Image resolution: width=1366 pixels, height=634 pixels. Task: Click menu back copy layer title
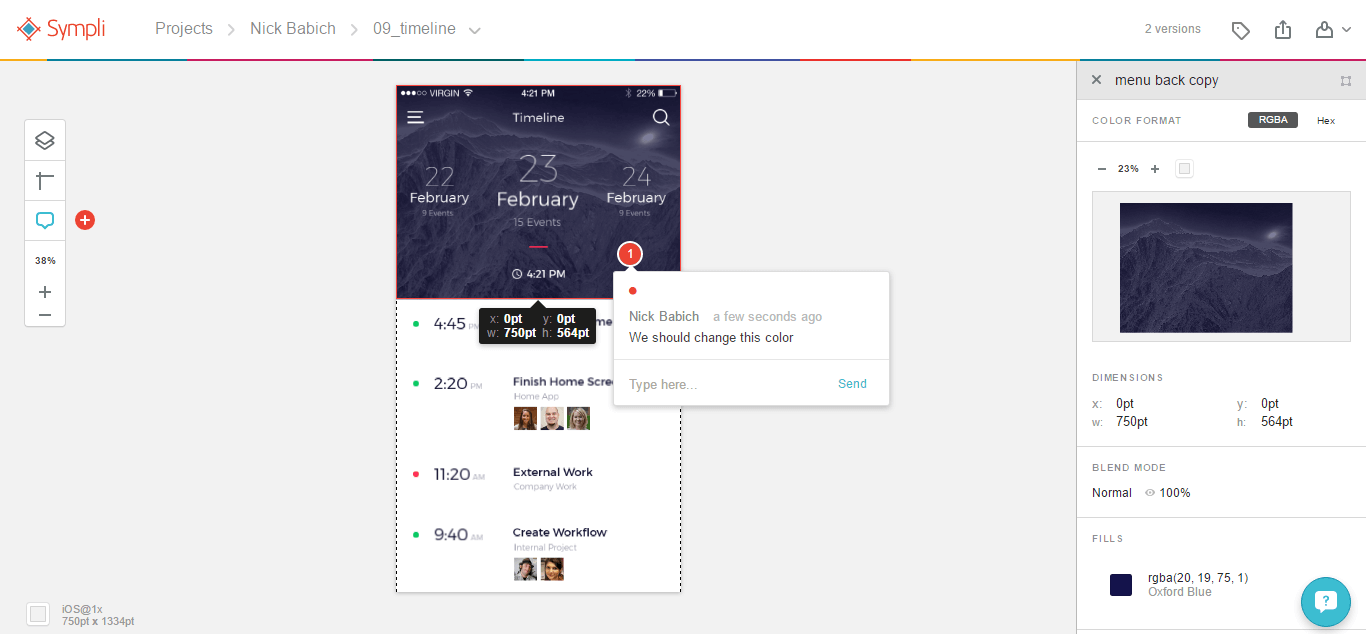click(x=1167, y=80)
